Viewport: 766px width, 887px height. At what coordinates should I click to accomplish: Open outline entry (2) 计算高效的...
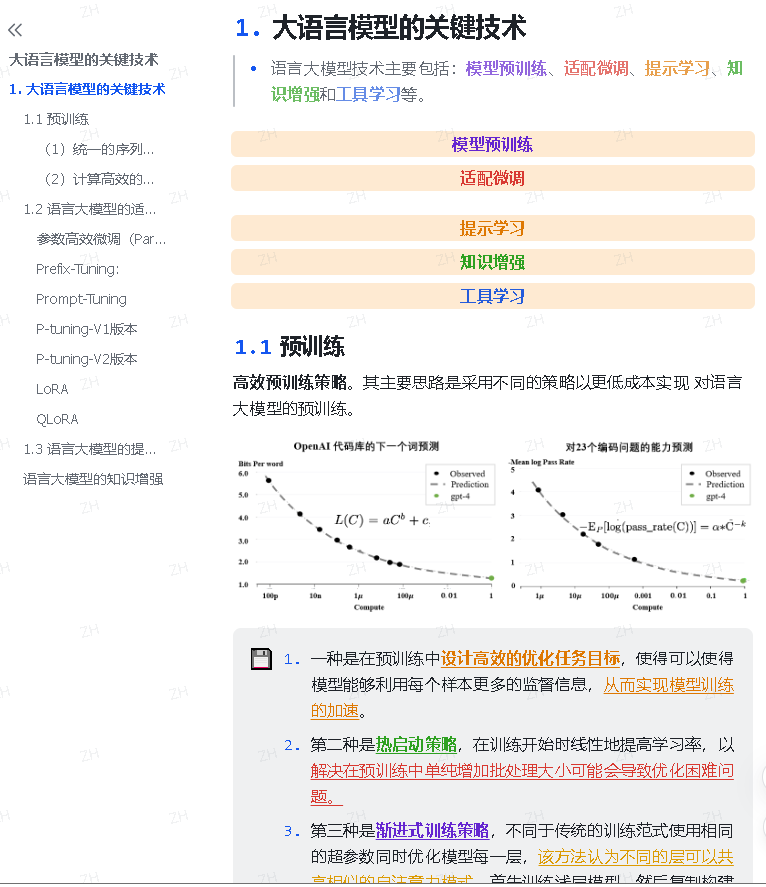pyautogui.click(x=99, y=179)
